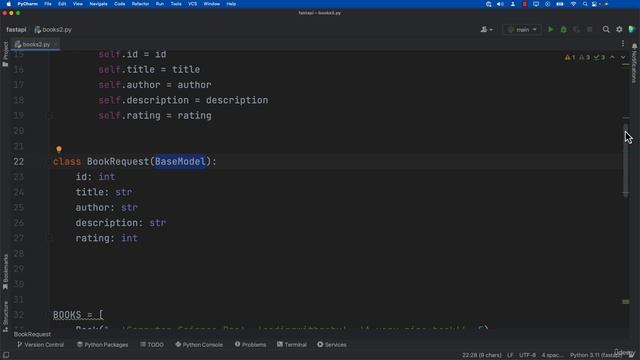
Task: Change indent setting 4 spaces in status bar
Action: click(x=553, y=355)
